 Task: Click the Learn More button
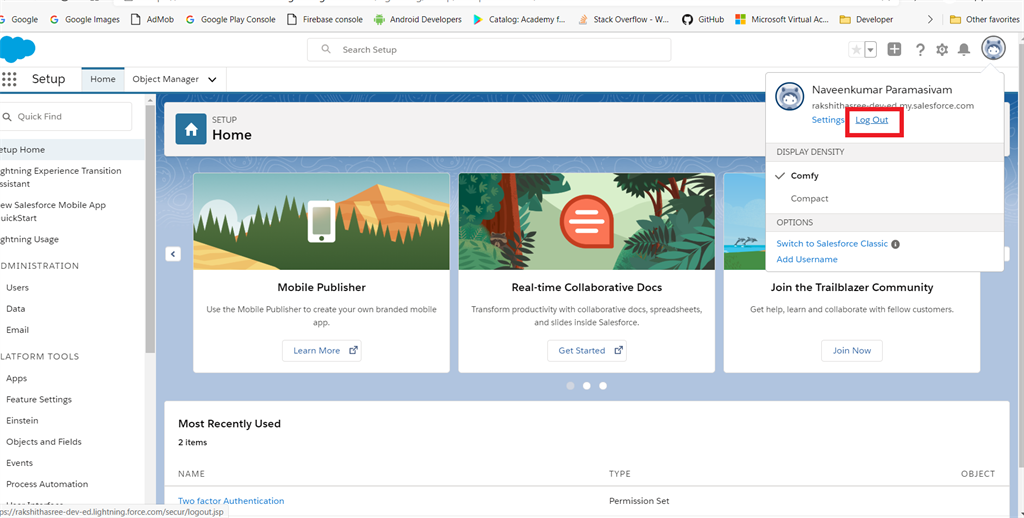click(321, 351)
